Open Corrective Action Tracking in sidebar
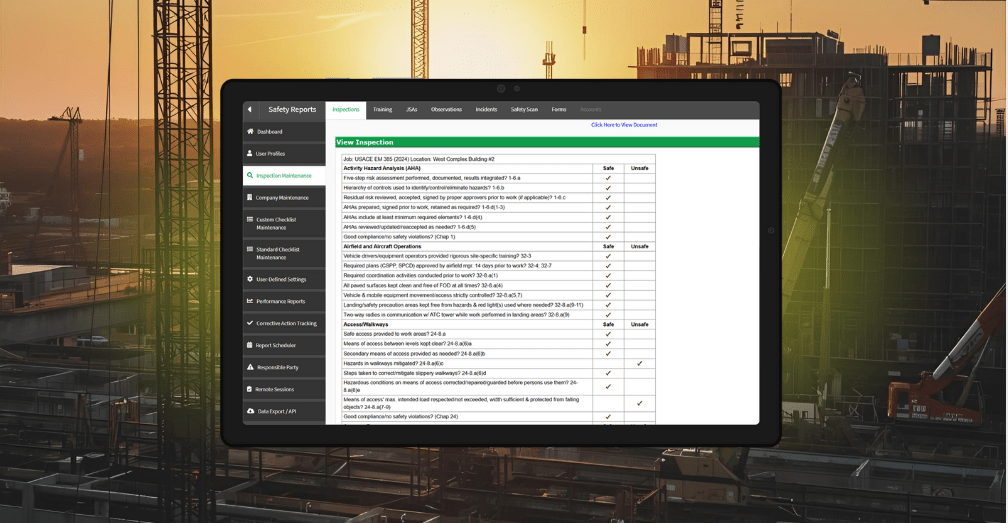Image resolution: width=1008 pixels, height=523 pixels. point(285,323)
